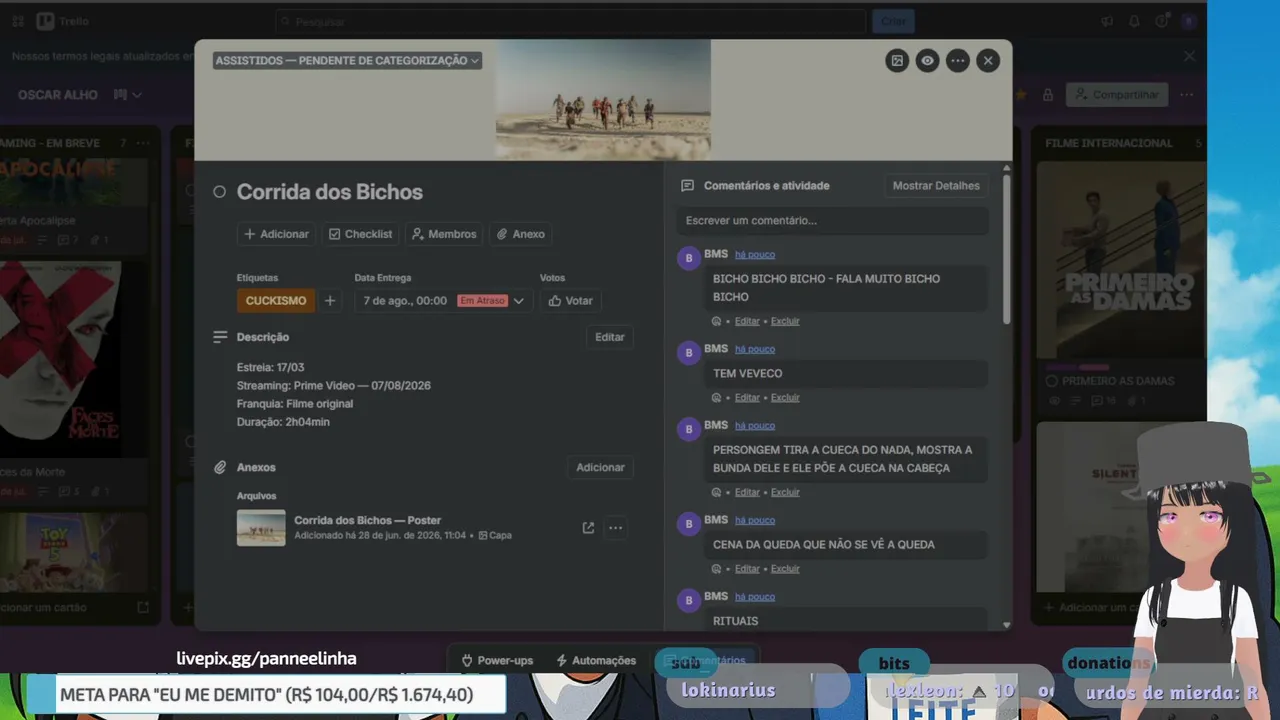Open the poster attachment options menu
Viewport: 1280px width, 720px height.
click(616, 528)
